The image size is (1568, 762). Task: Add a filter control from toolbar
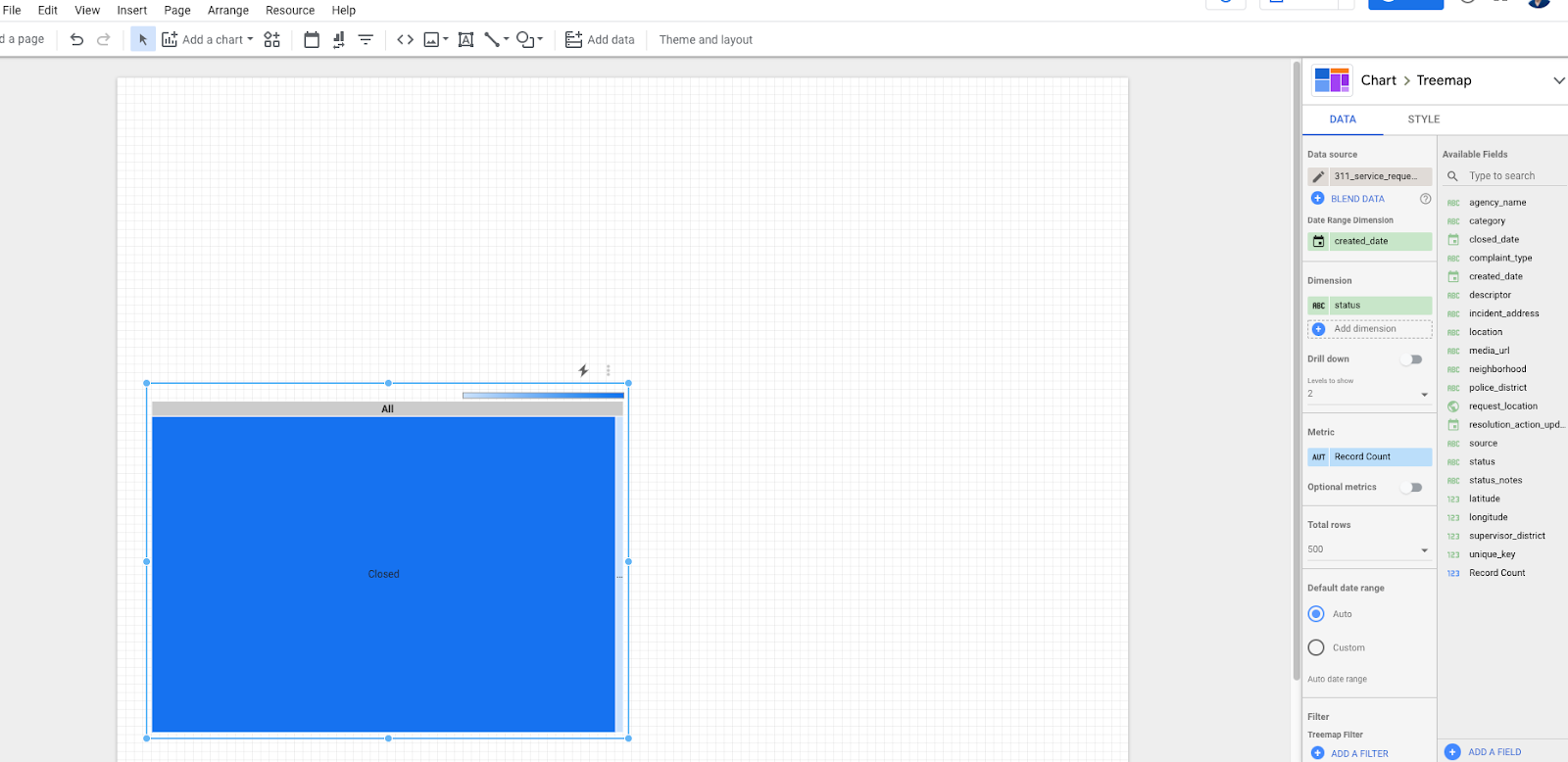(x=366, y=40)
